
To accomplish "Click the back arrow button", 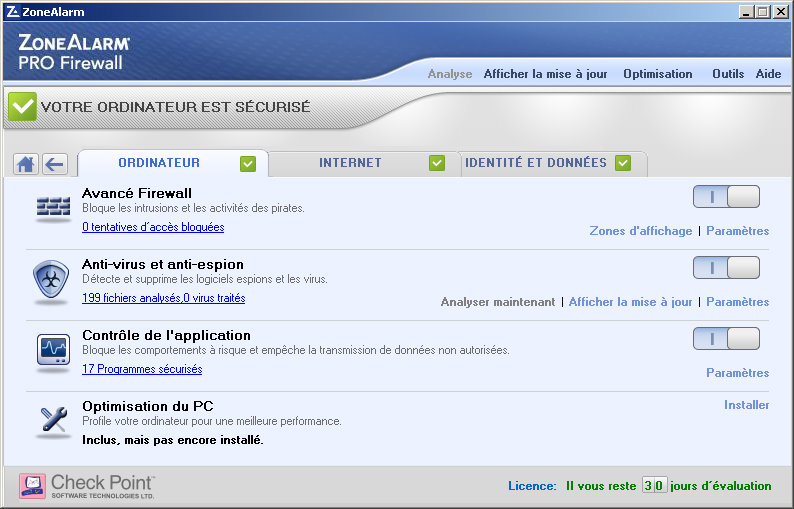I will point(54,164).
